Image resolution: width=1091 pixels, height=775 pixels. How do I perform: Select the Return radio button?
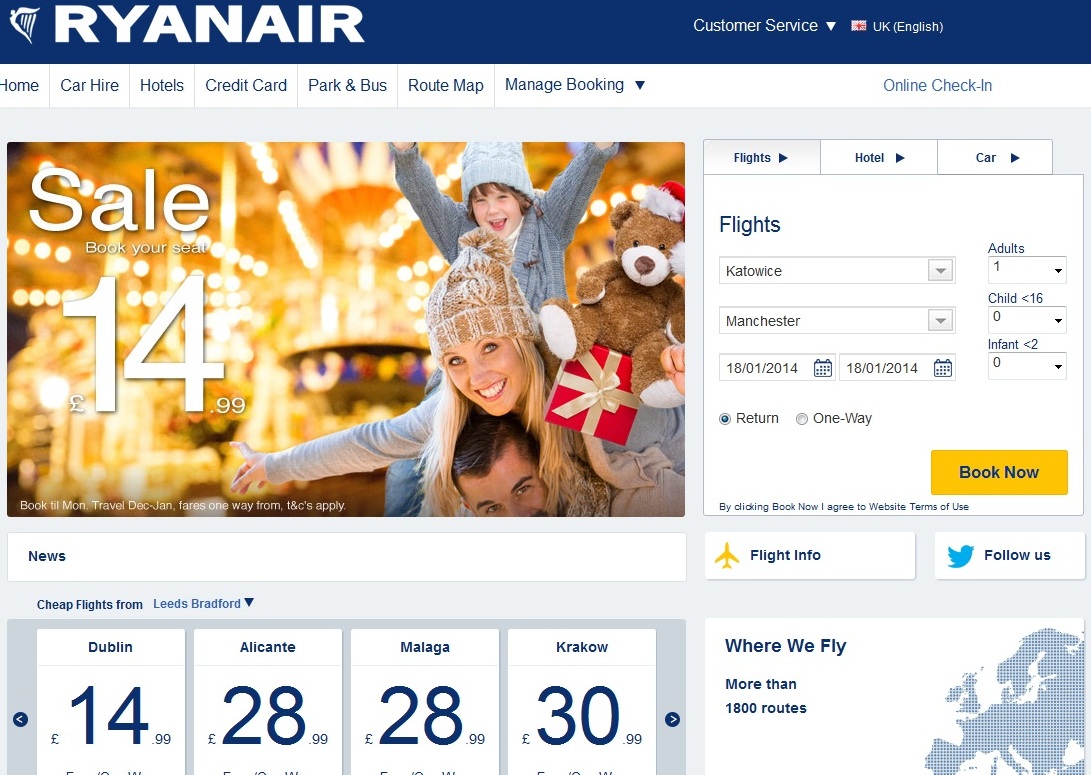tap(725, 419)
